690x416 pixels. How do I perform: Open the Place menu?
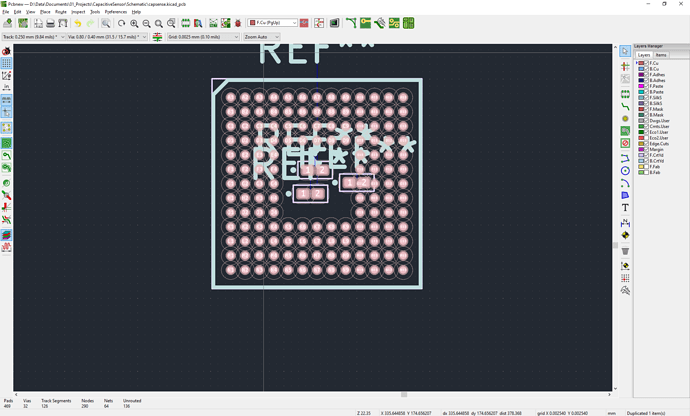(45, 12)
